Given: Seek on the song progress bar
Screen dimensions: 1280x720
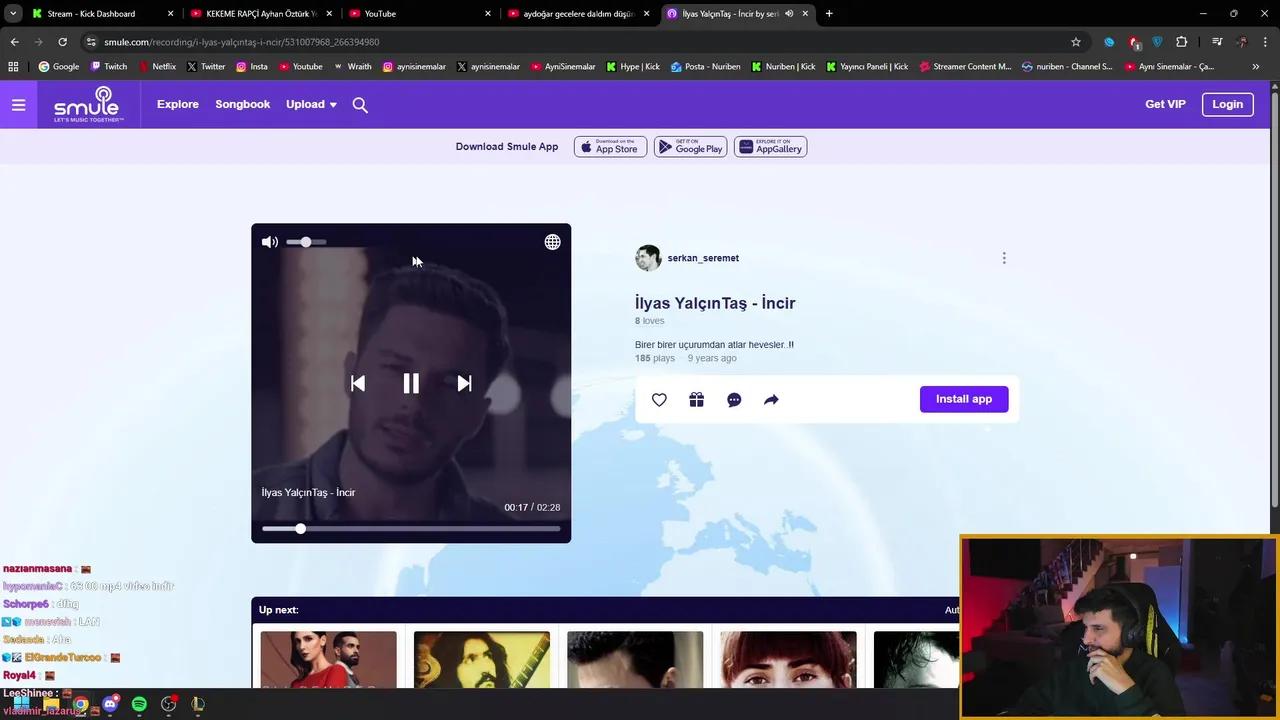Looking at the screenshot, I should click(x=411, y=528).
